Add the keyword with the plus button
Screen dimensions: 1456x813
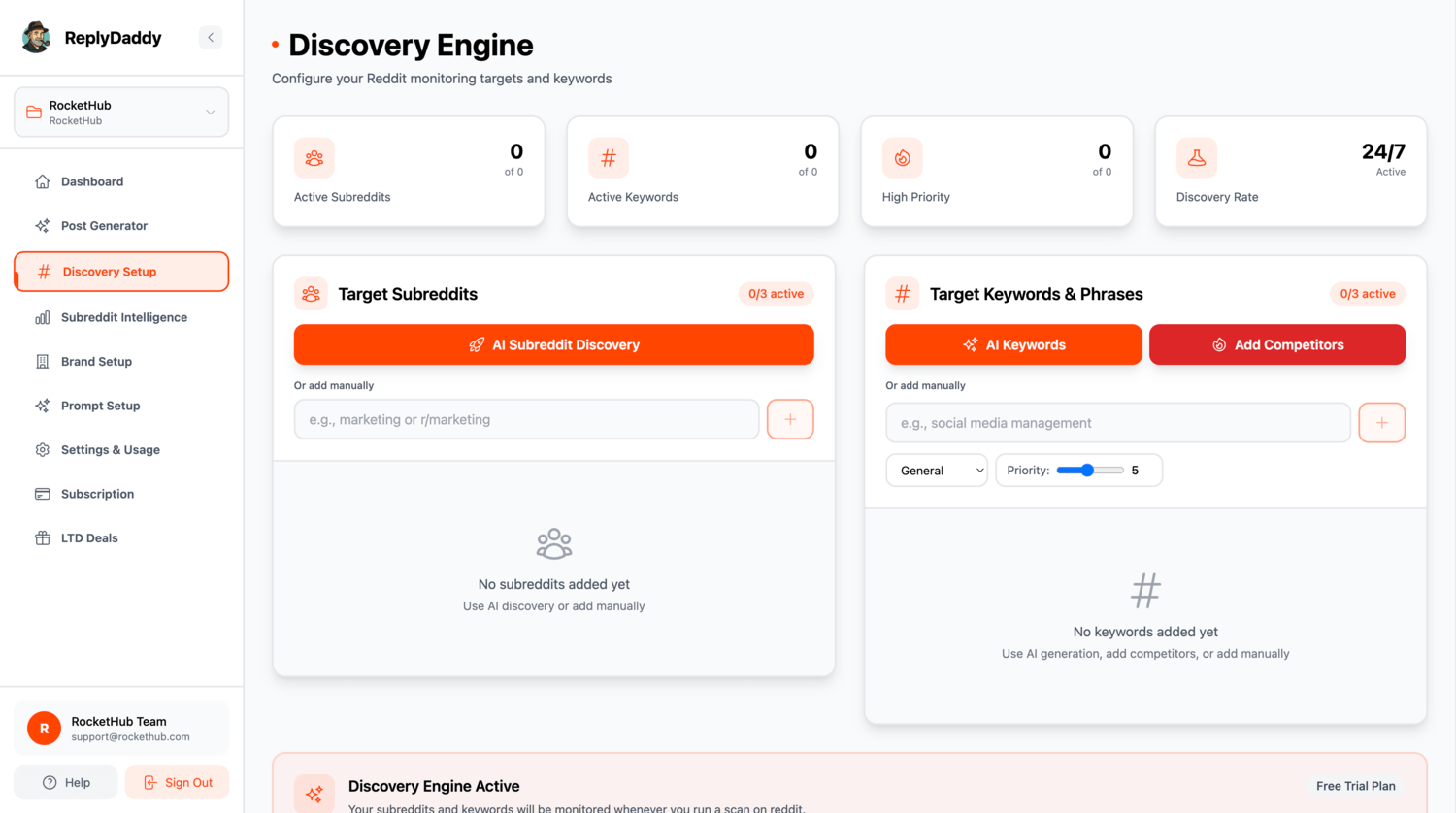(1382, 423)
